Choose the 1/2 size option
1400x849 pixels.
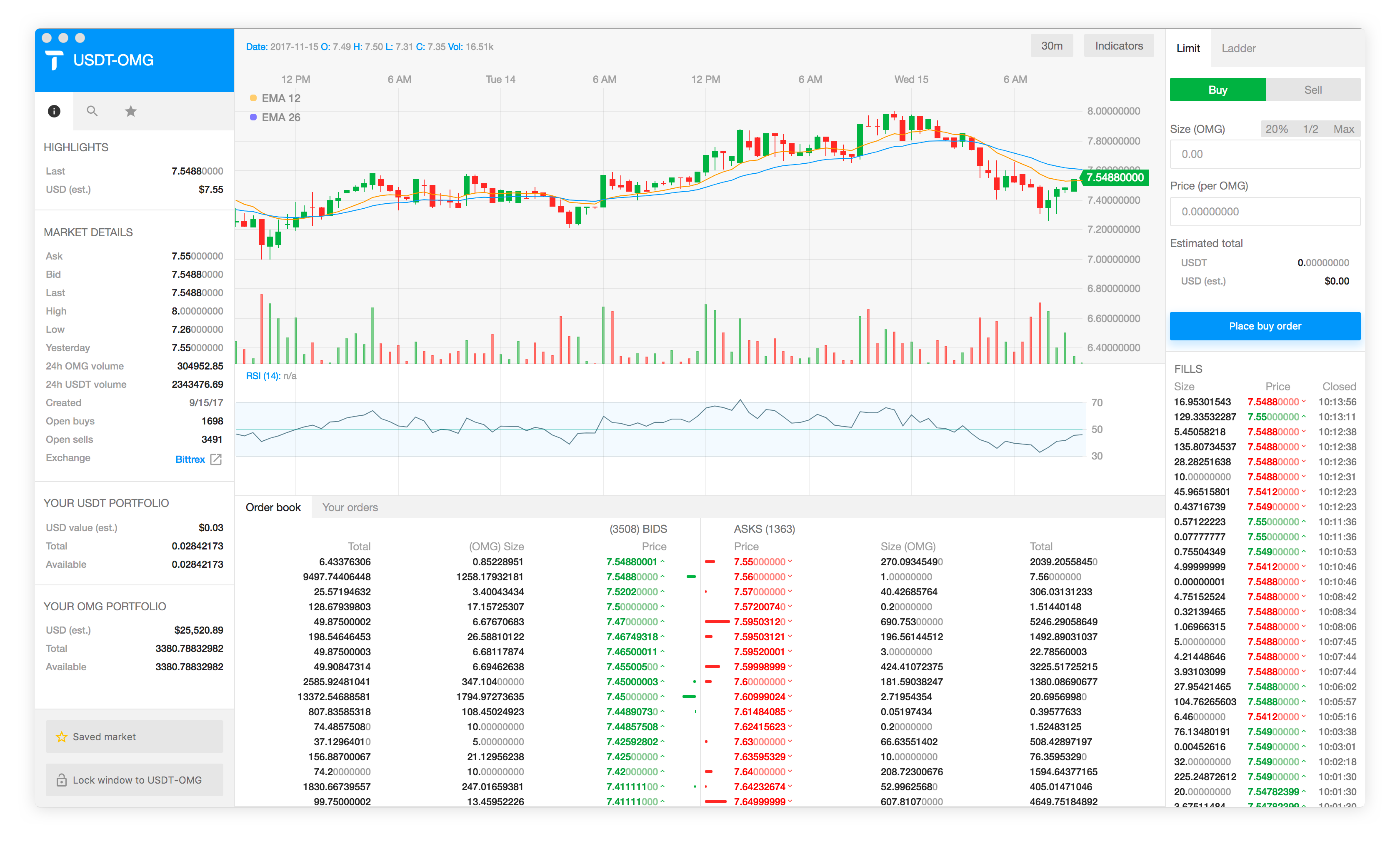pos(1310,129)
